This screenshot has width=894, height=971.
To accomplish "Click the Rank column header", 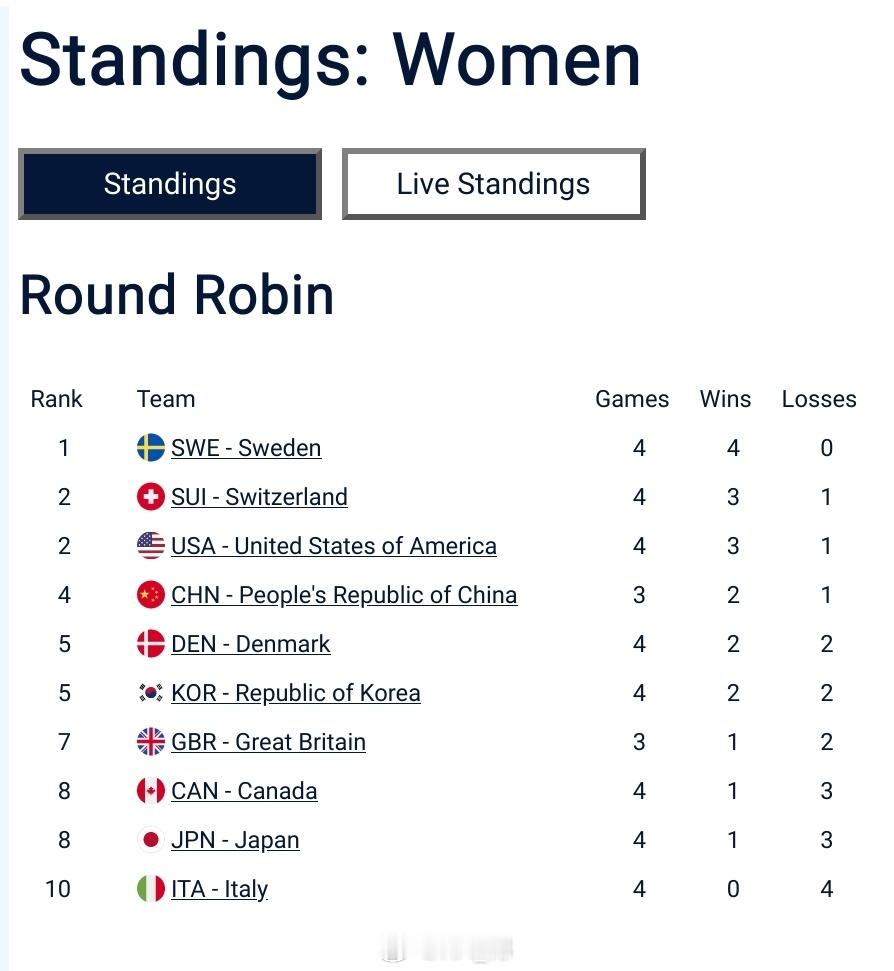I will click(57, 399).
